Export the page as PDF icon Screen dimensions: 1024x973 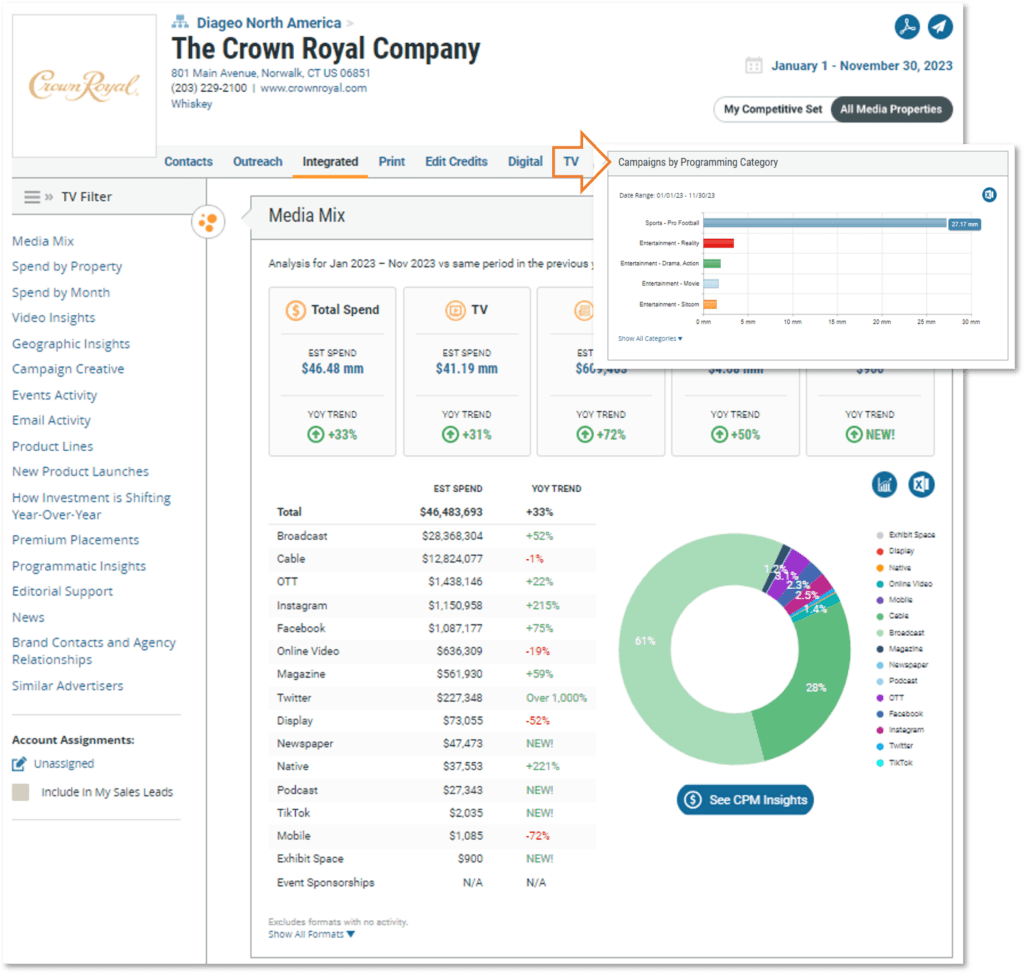point(906,27)
